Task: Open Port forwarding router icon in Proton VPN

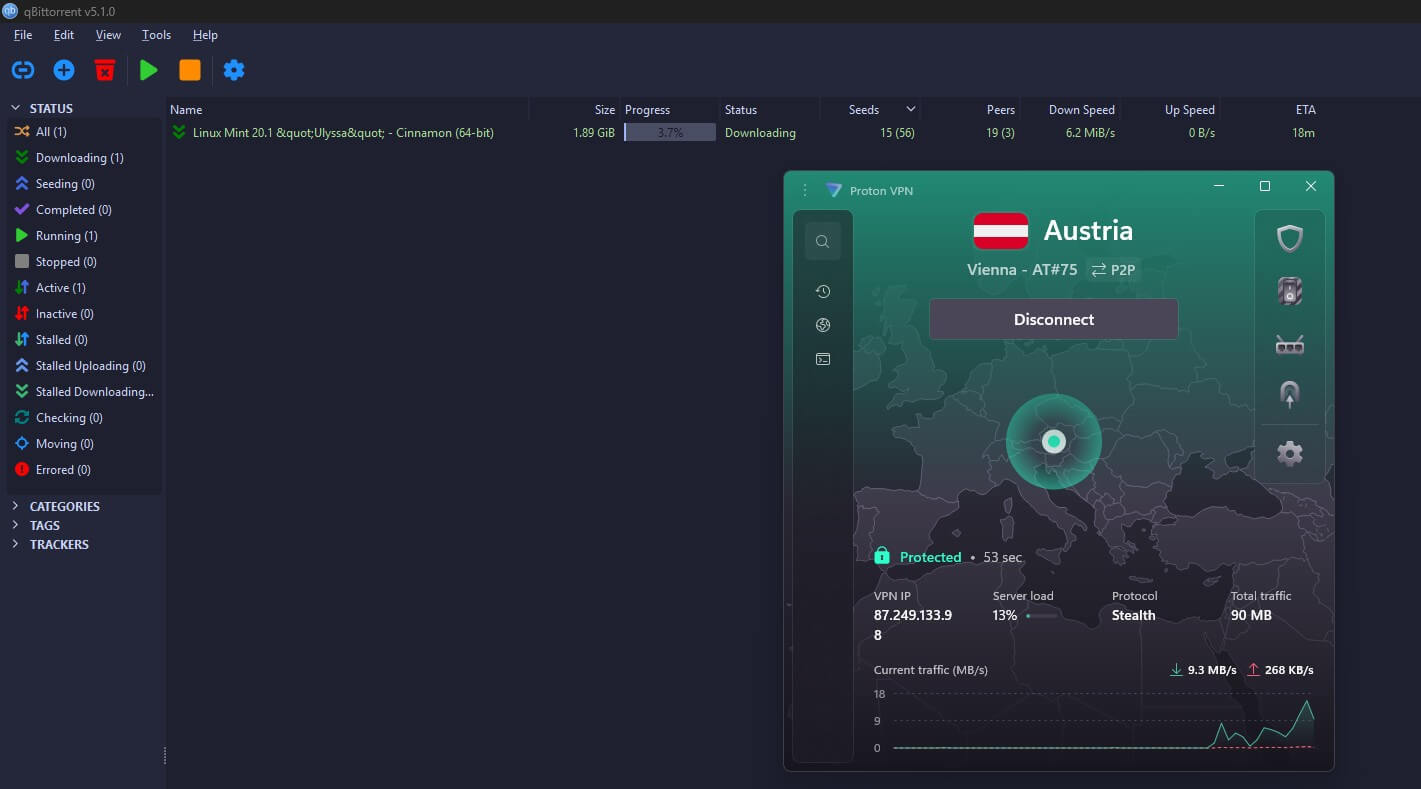Action: pos(1290,345)
